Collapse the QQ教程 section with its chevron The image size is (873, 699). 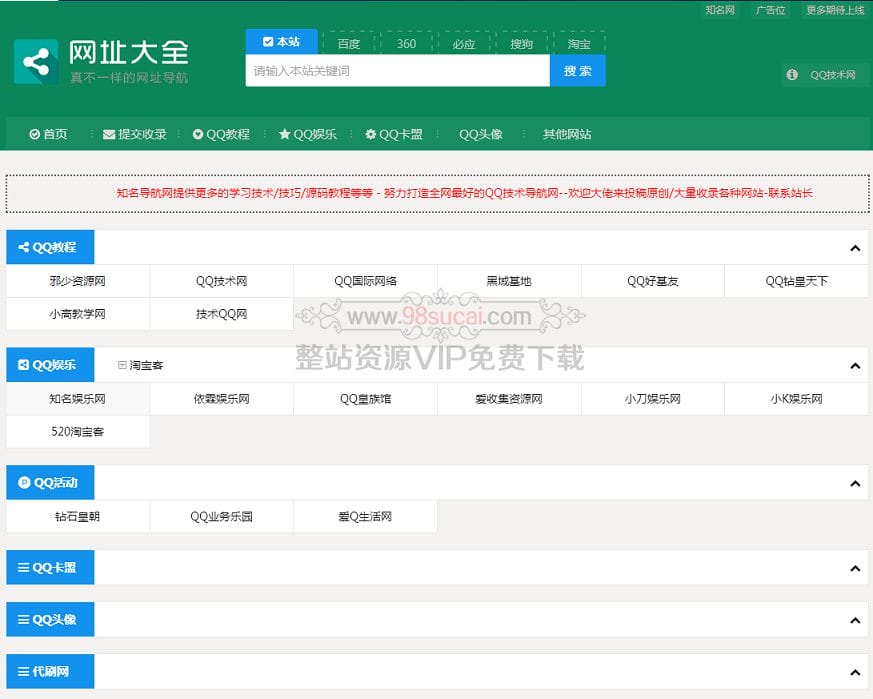855,247
